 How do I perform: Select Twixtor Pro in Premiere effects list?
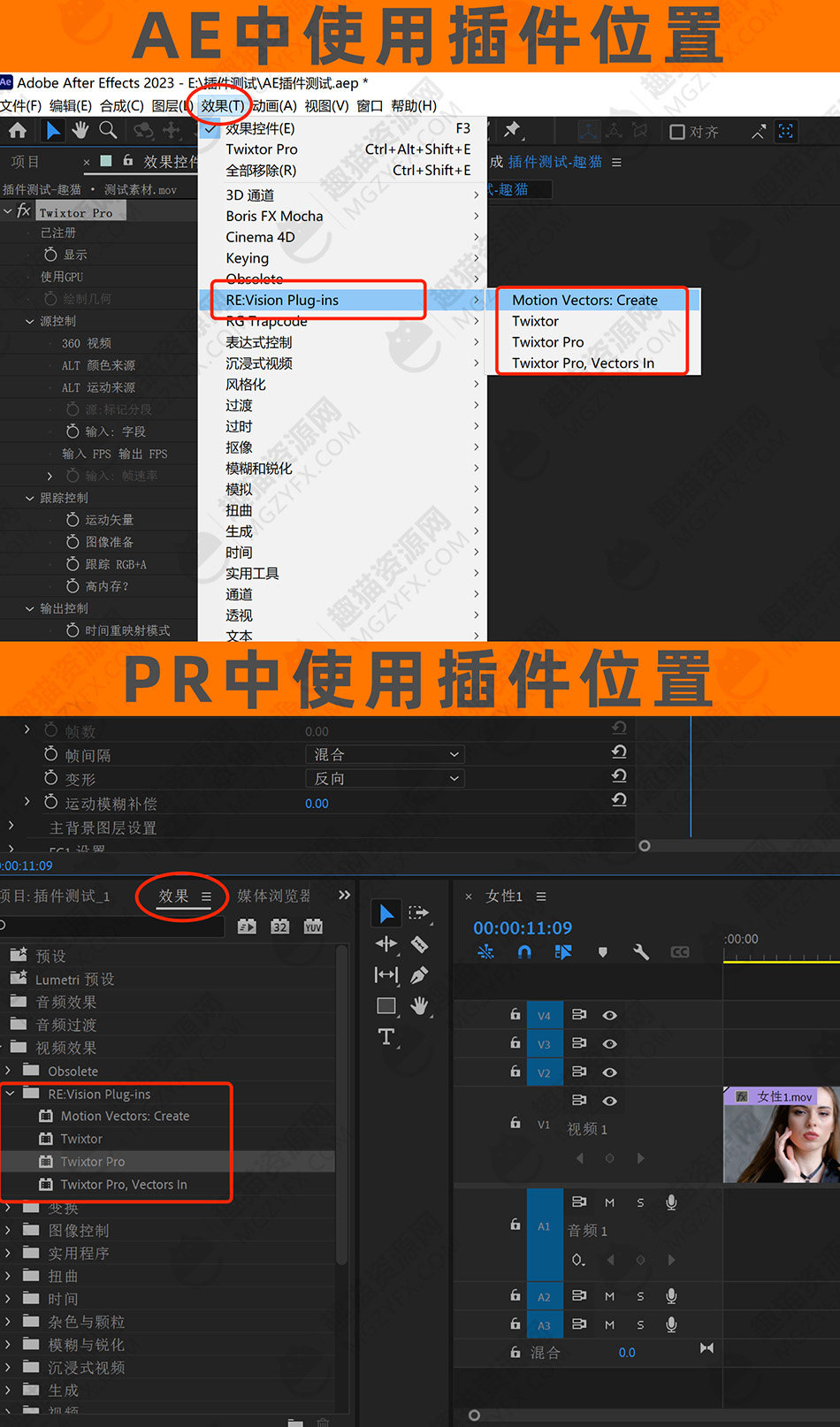92,1162
